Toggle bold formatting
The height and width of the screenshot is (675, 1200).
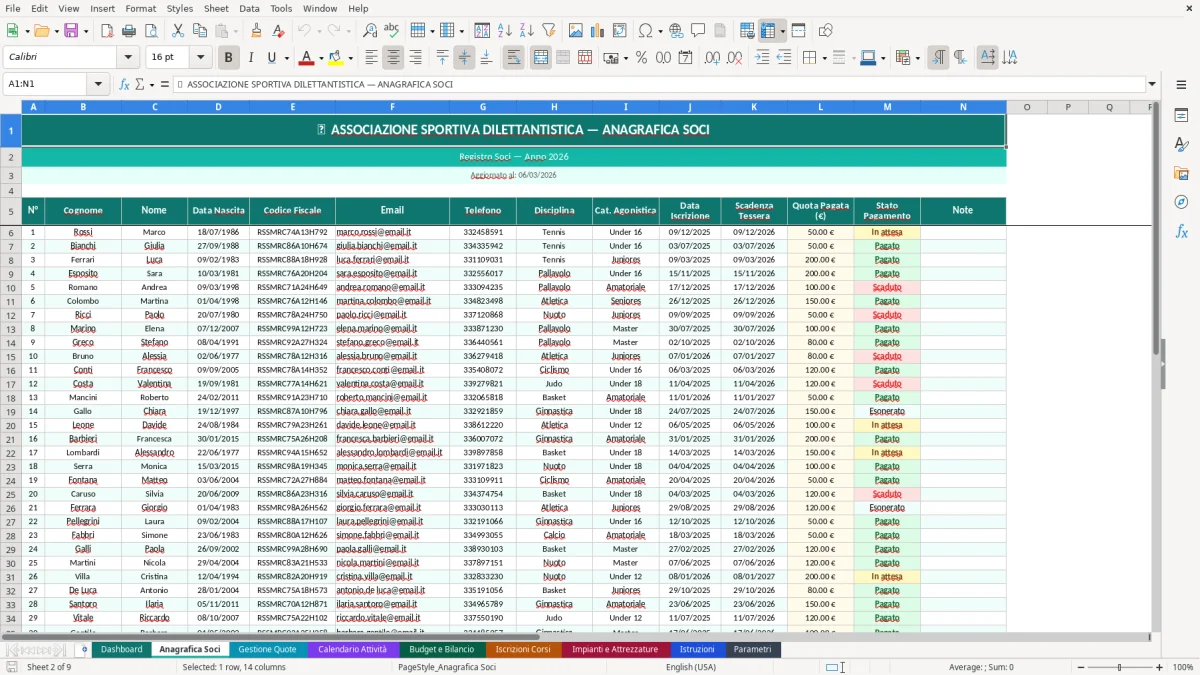229,58
